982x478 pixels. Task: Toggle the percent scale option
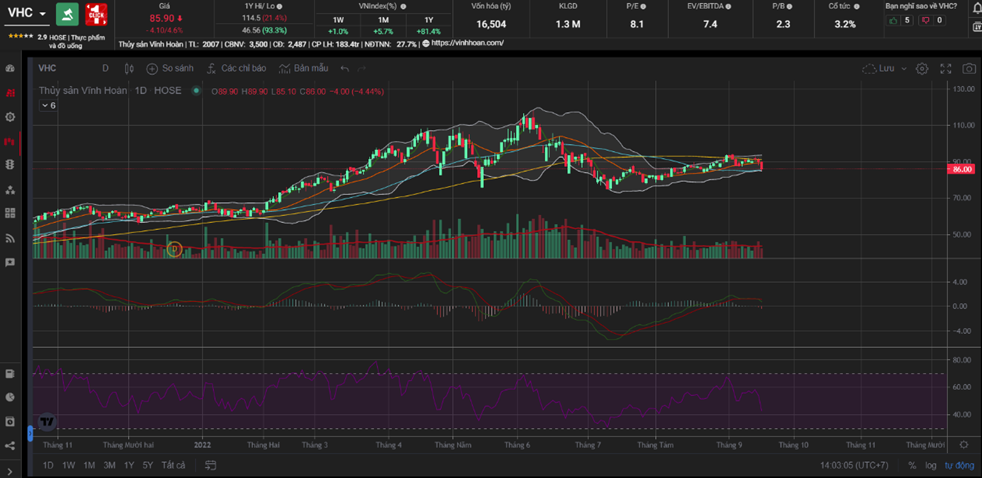tap(912, 465)
